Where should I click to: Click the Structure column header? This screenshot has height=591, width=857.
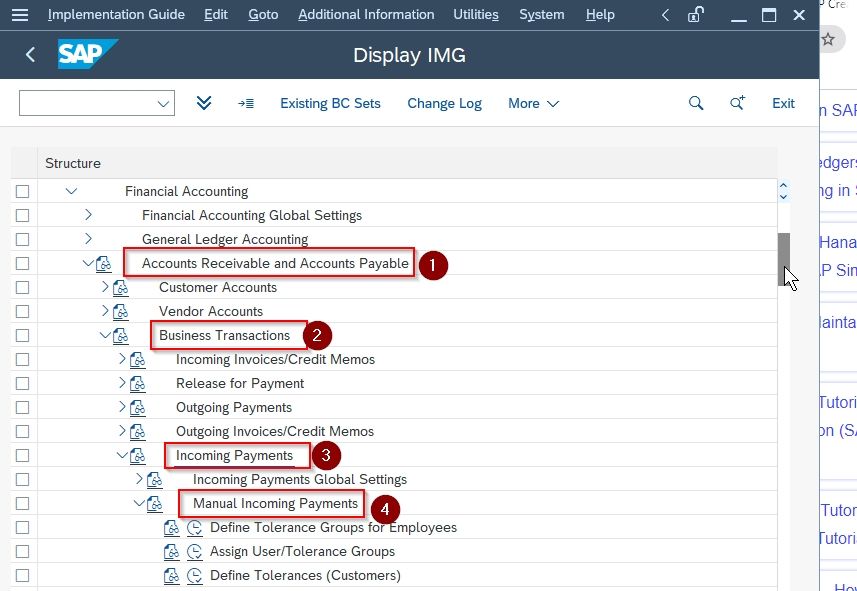(407, 163)
